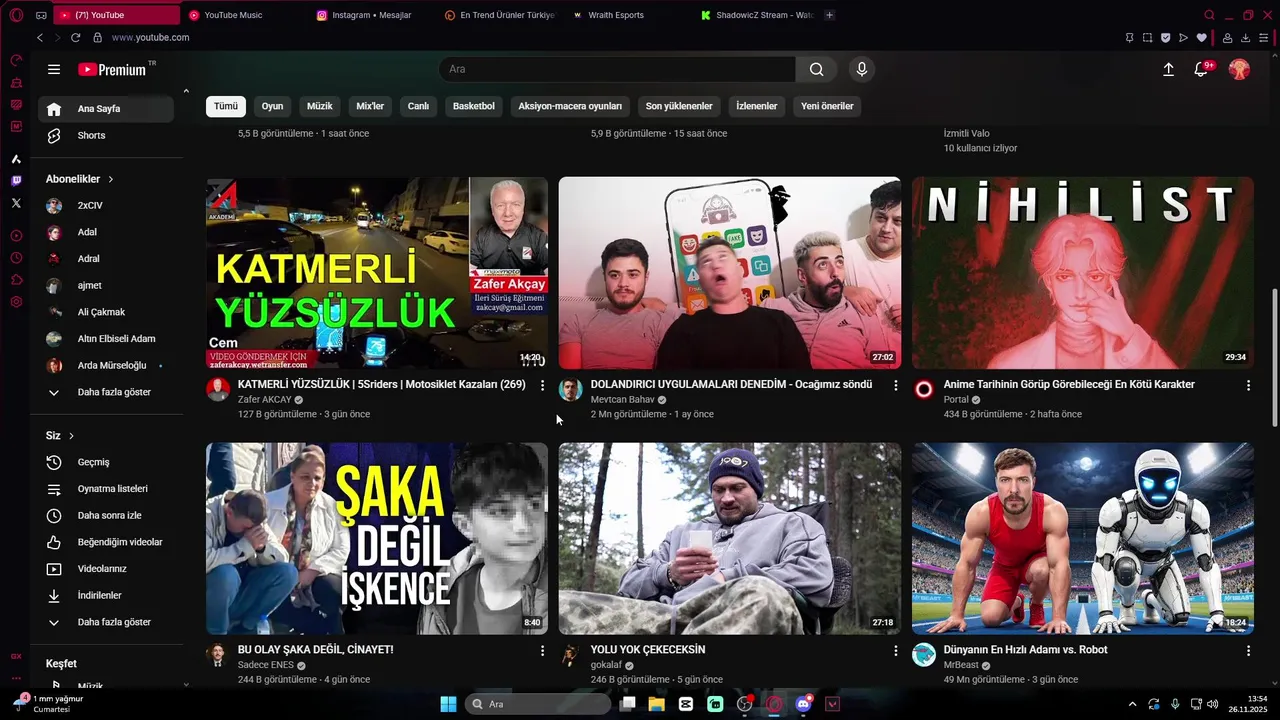Show hidden system tray icons
The width and height of the screenshot is (1280, 720).
point(1132,704)
